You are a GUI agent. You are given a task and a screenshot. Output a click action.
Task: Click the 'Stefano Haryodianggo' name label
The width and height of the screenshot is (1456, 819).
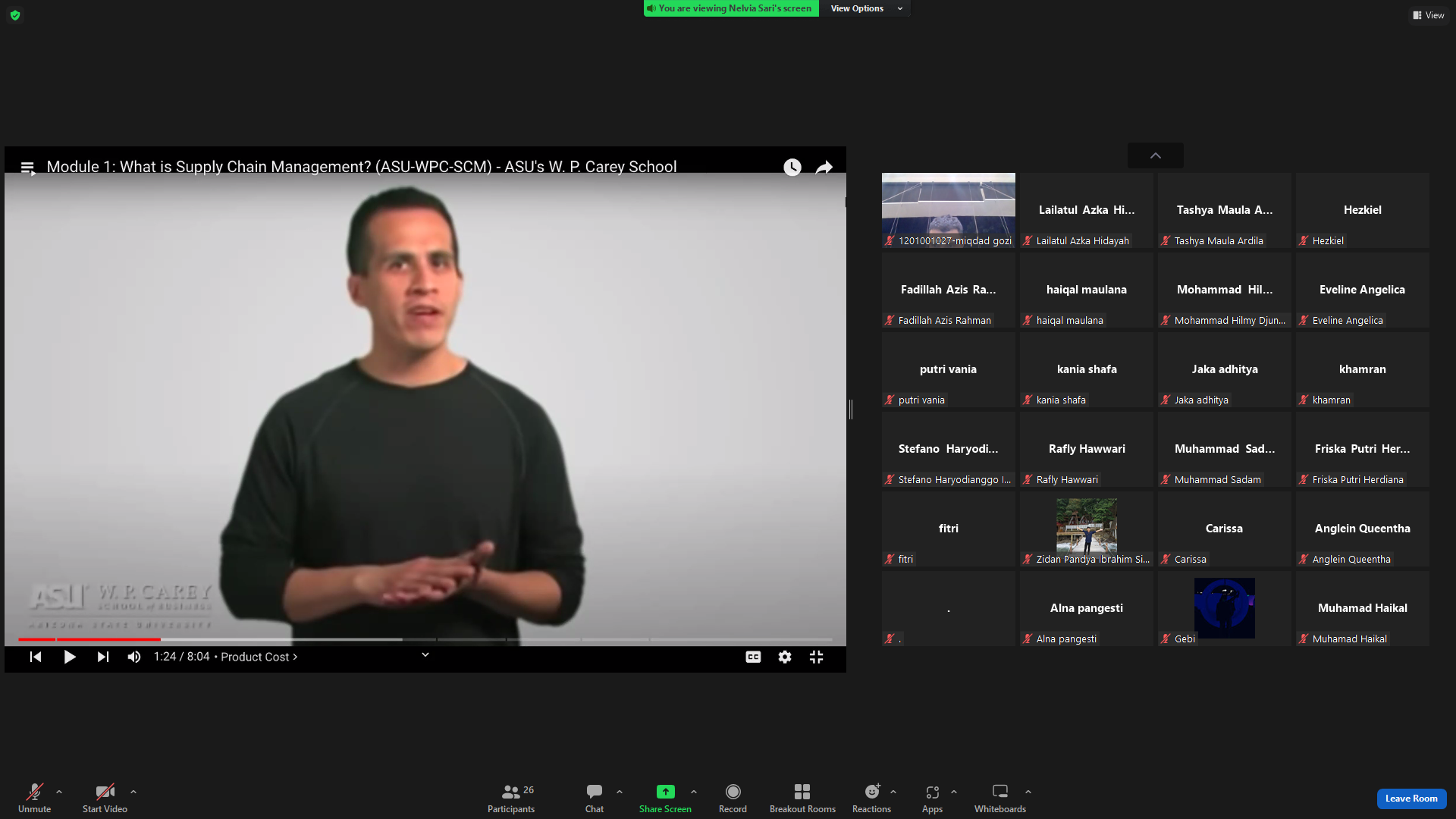click(x=955, y=479)
